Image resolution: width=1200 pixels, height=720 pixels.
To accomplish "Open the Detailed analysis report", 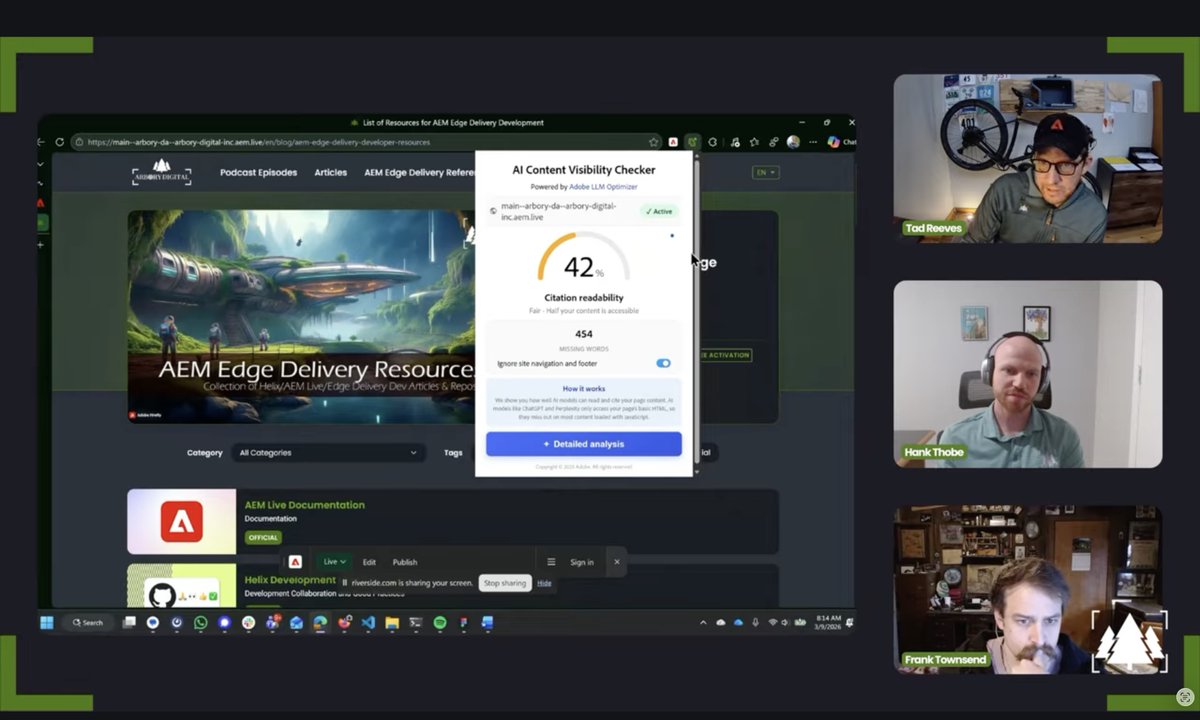I will [584, 444].
